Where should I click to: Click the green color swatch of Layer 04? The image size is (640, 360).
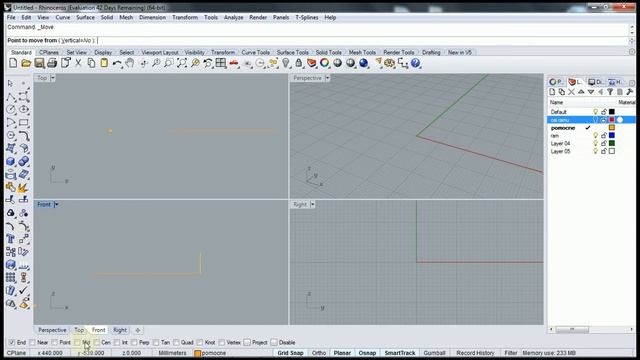[611, 143]
